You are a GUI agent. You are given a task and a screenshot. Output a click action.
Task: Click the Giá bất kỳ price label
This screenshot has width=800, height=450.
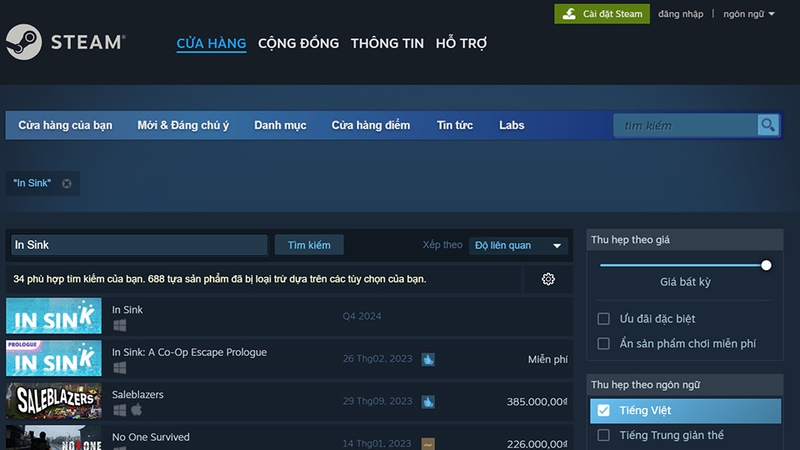pyautogui.click(x=685, y=282)
